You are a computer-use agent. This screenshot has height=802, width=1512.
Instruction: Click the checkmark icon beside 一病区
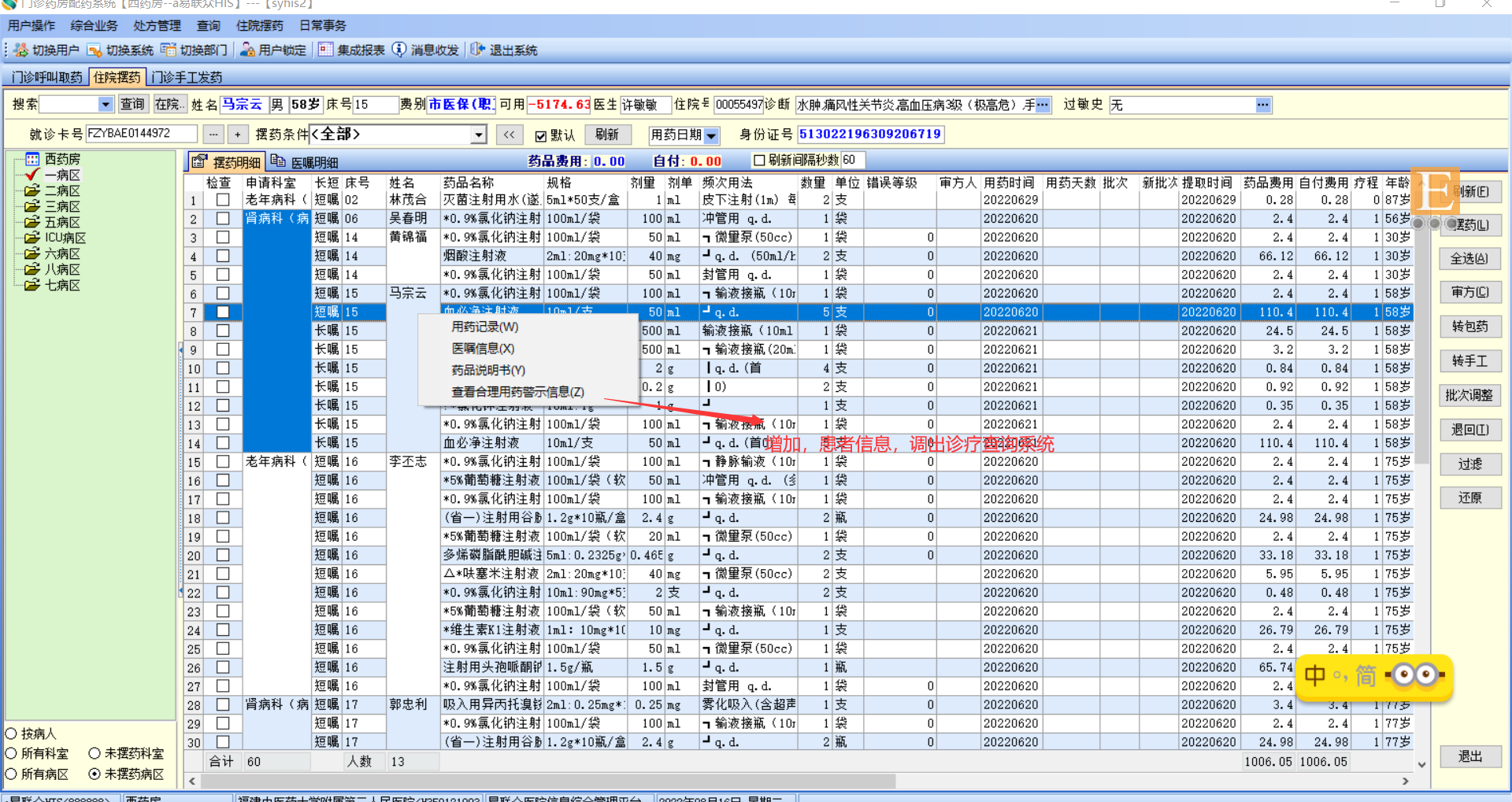[32, 175]
